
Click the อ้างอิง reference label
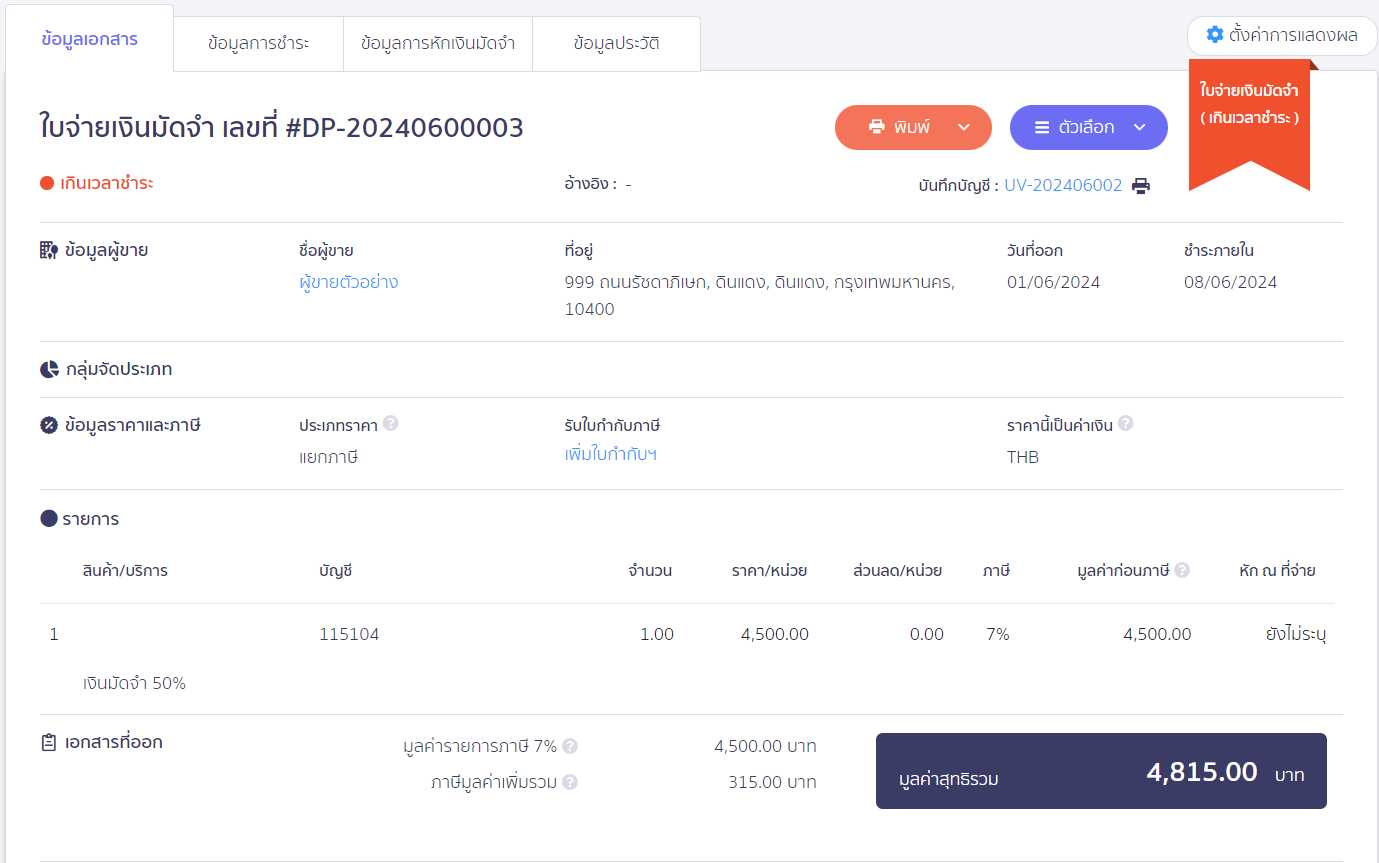point(591,184)
